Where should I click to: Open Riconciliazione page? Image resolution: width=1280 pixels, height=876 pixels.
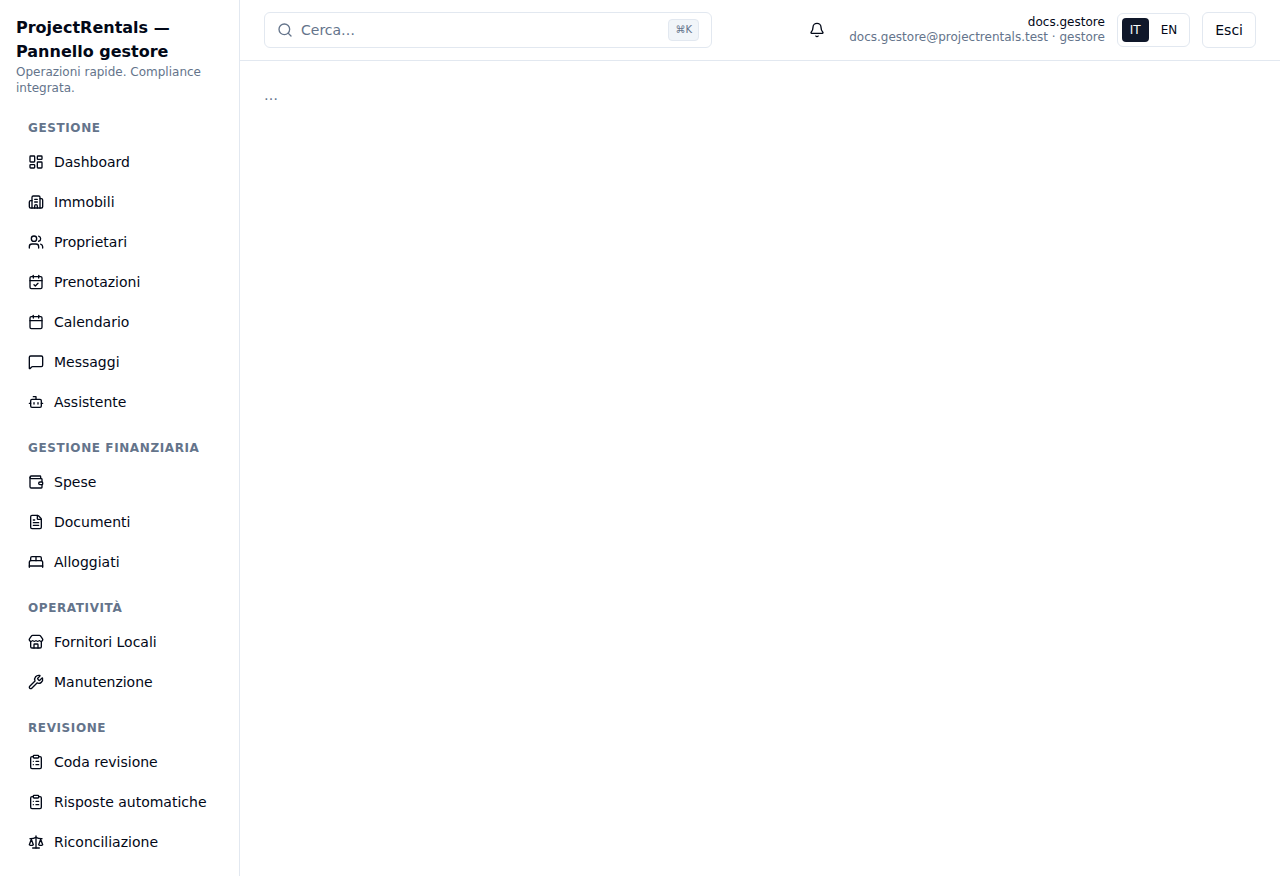pyautogui.click(x=120, y=842)
